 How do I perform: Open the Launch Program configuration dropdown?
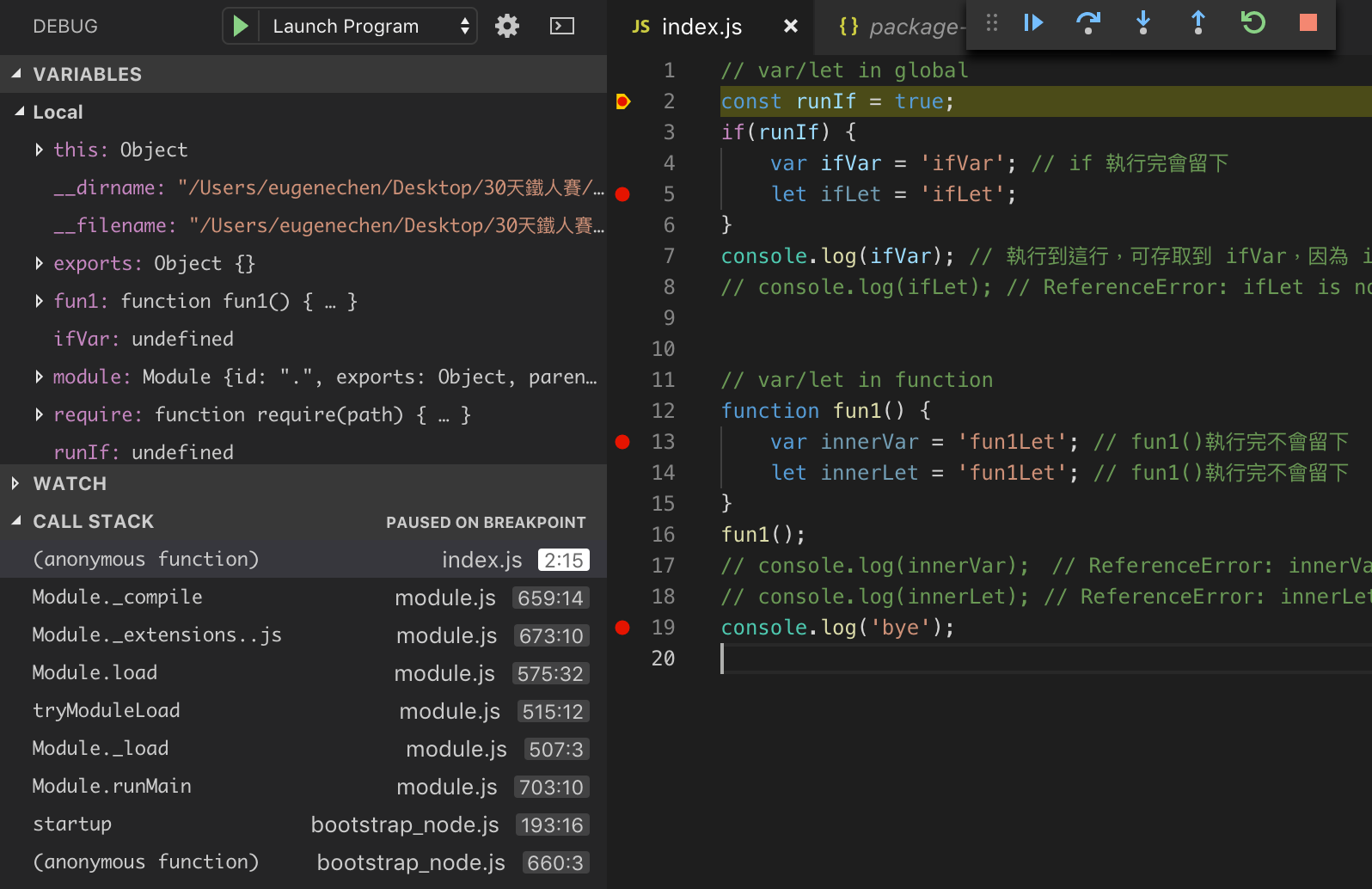370,27
